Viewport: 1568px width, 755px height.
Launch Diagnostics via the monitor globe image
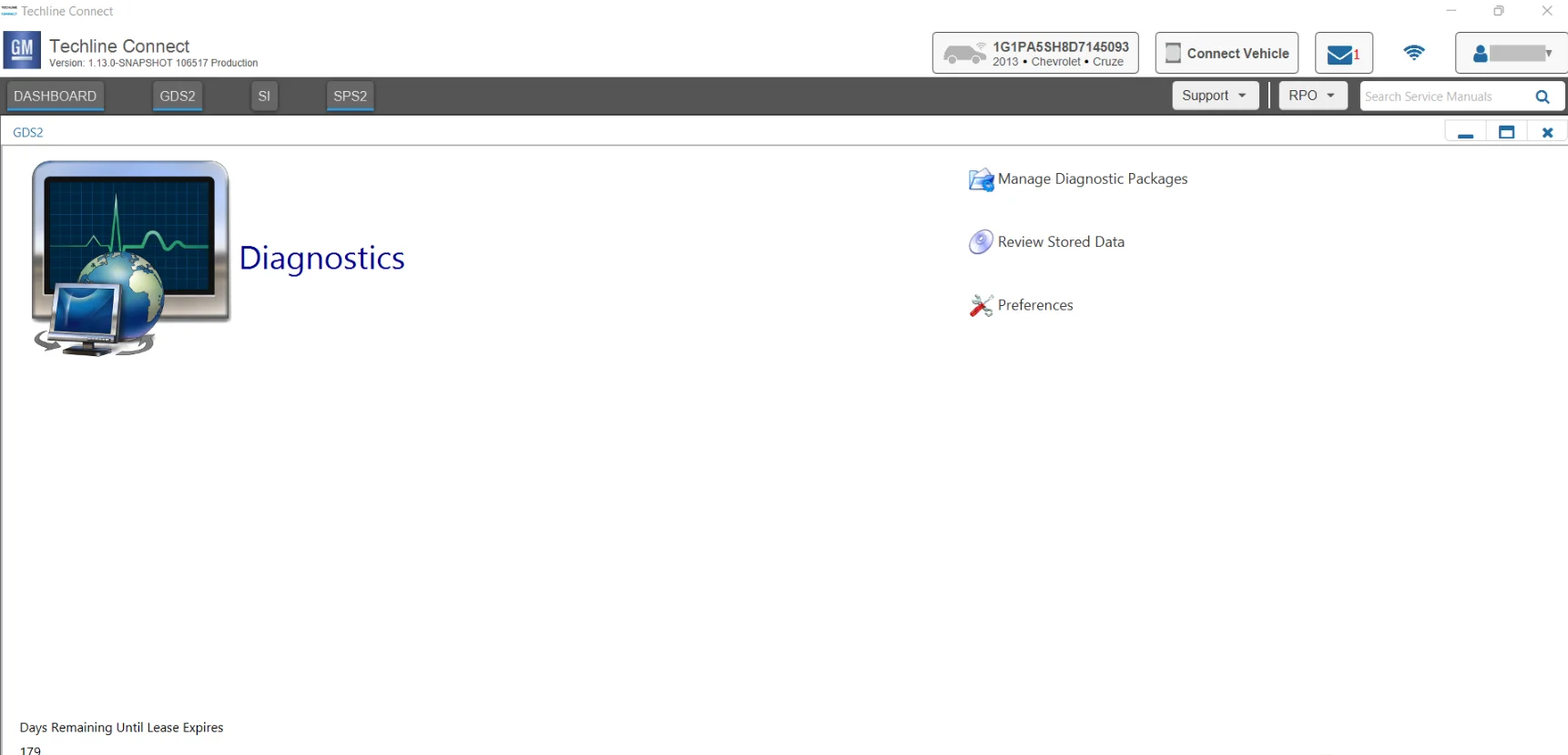(130, 259)
